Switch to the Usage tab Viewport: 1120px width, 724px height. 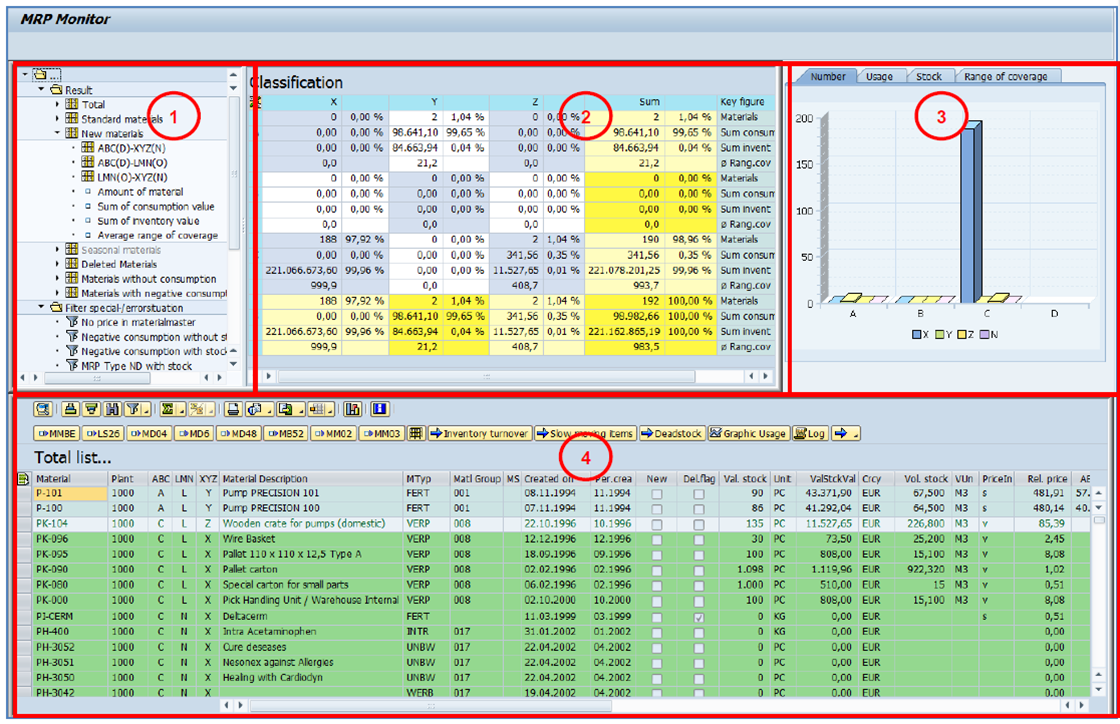click(879, 77)
